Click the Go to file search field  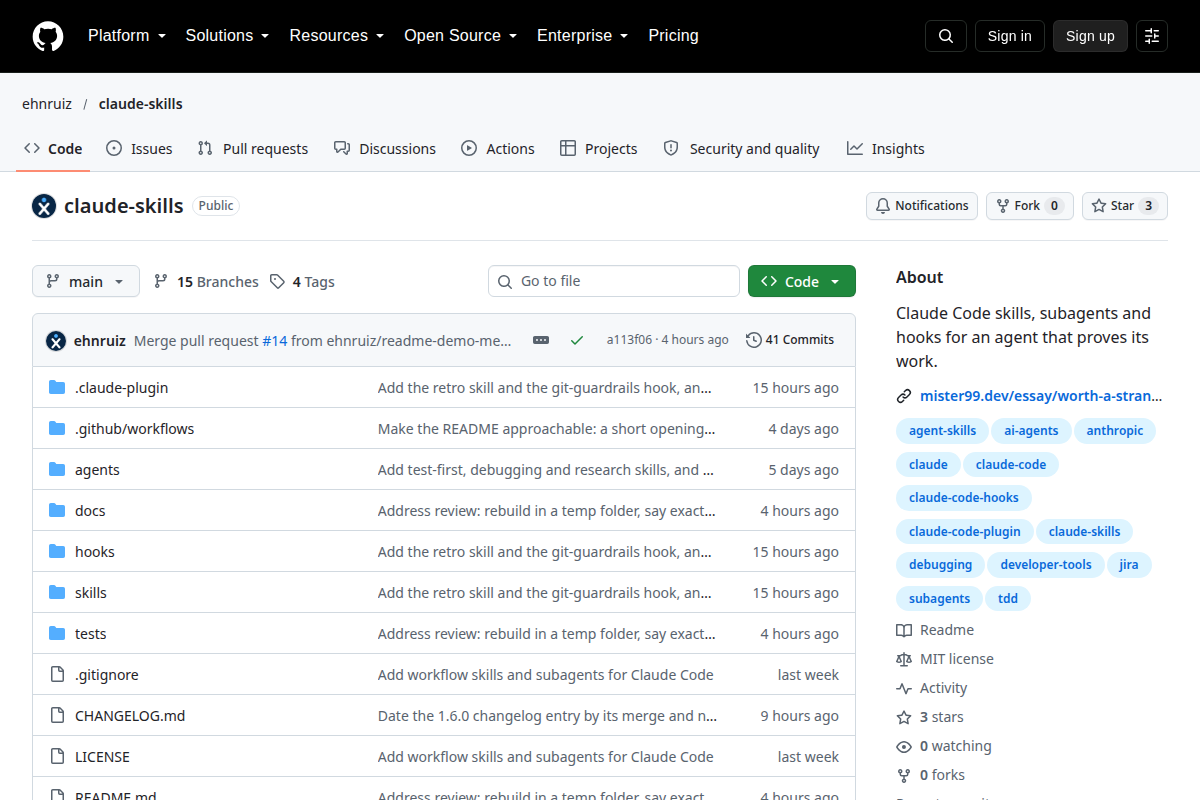point(614,281)
